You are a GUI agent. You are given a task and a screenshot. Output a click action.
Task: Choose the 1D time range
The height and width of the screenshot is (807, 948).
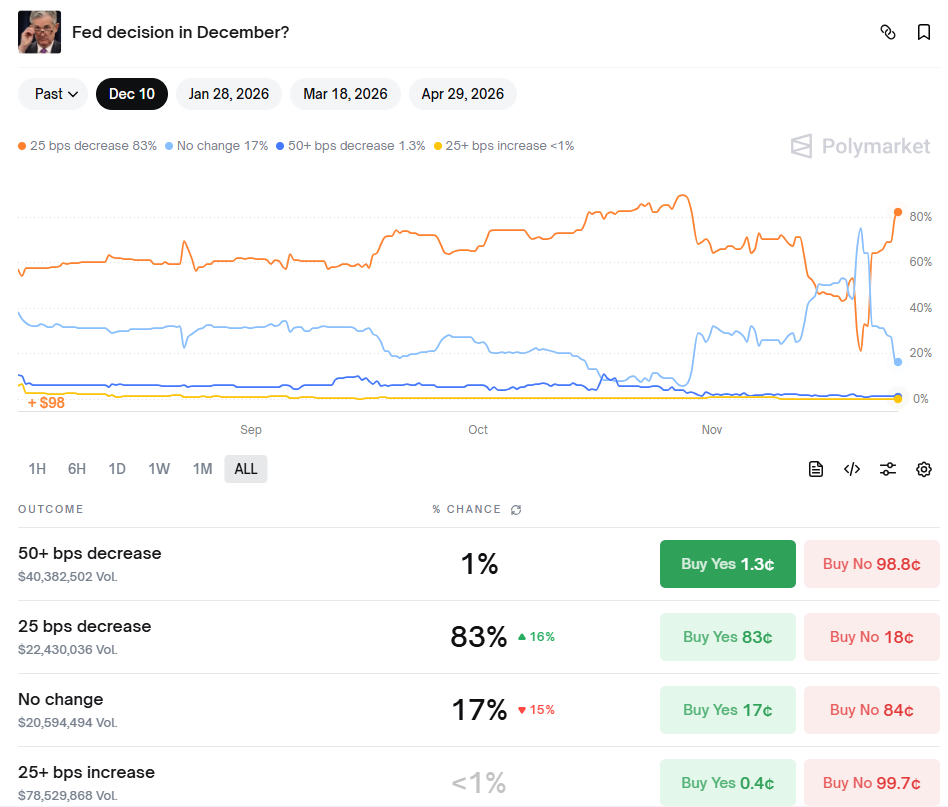point(117,469)
